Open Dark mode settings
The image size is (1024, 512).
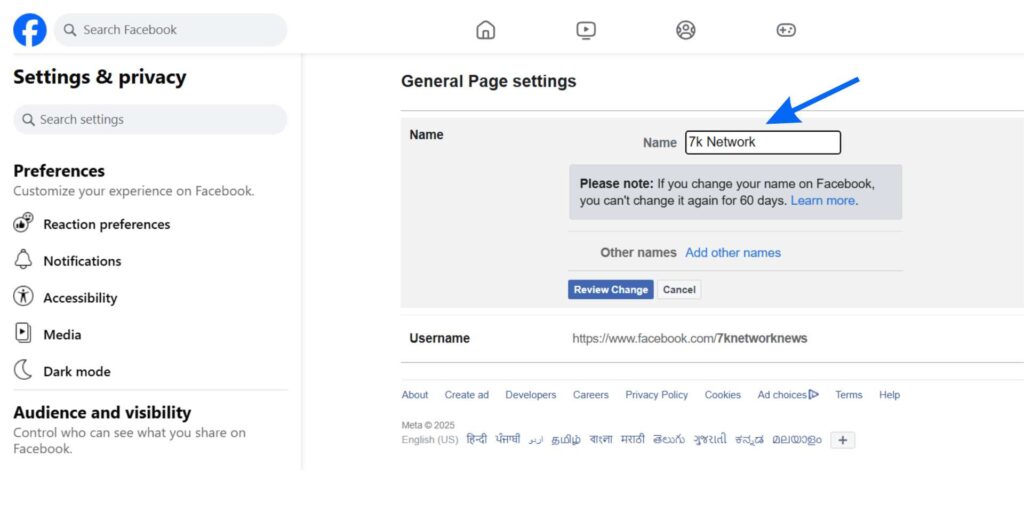click(x=76, y=372)
